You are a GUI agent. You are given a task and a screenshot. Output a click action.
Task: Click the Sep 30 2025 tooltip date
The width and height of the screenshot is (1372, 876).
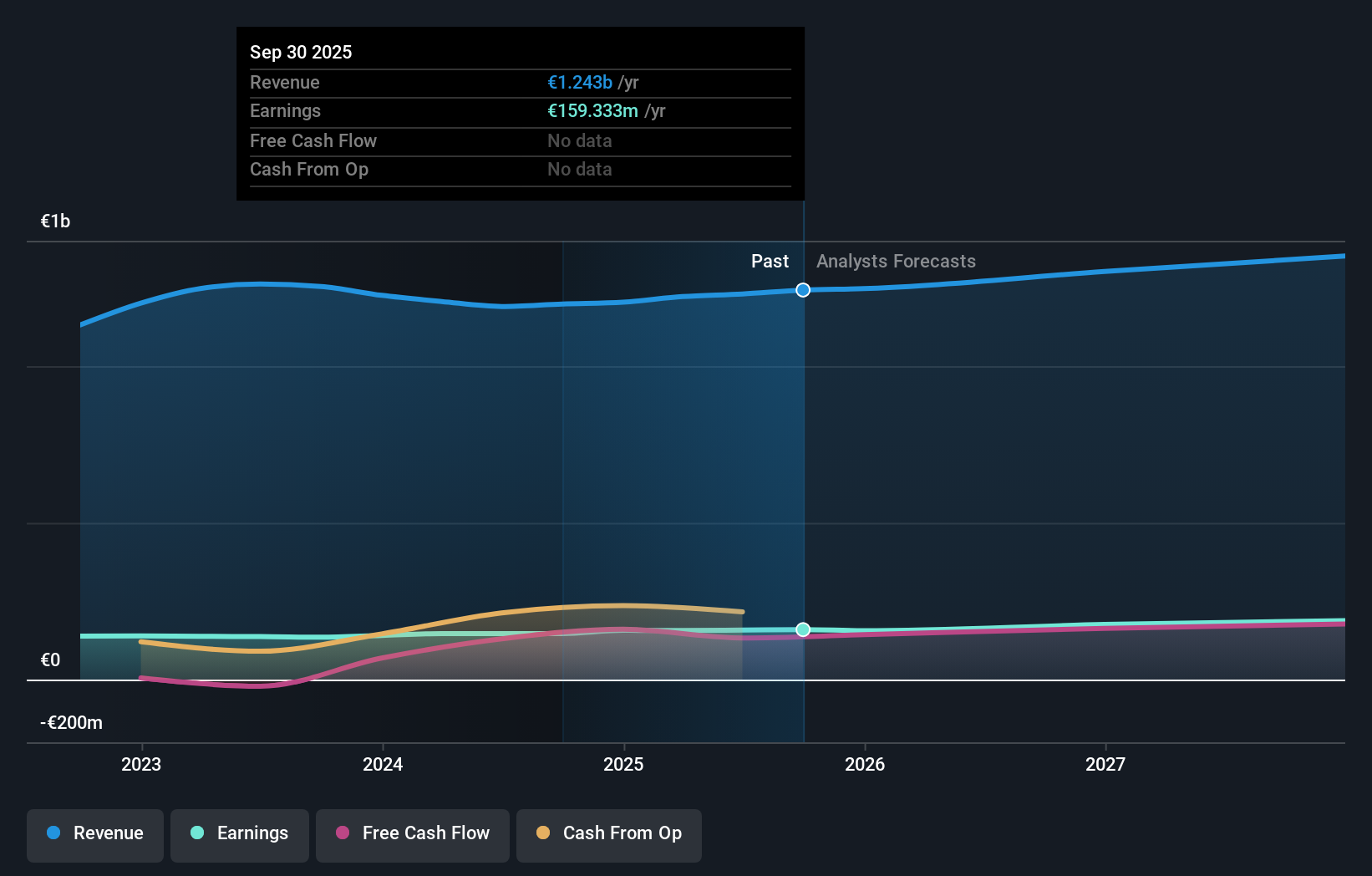click(301, 52)
